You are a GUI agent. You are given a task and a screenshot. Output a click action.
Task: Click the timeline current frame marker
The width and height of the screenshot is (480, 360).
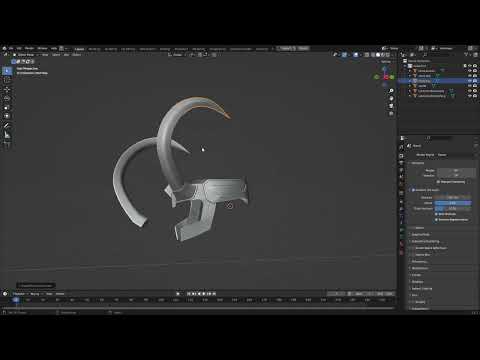pyautogui.click(x=16, y=300)
